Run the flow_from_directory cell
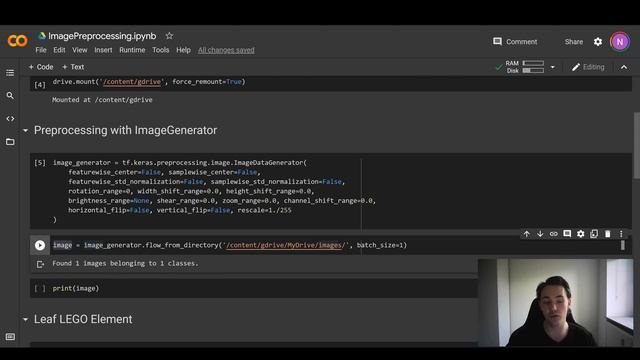640x360 pixels. pos(40,245)
